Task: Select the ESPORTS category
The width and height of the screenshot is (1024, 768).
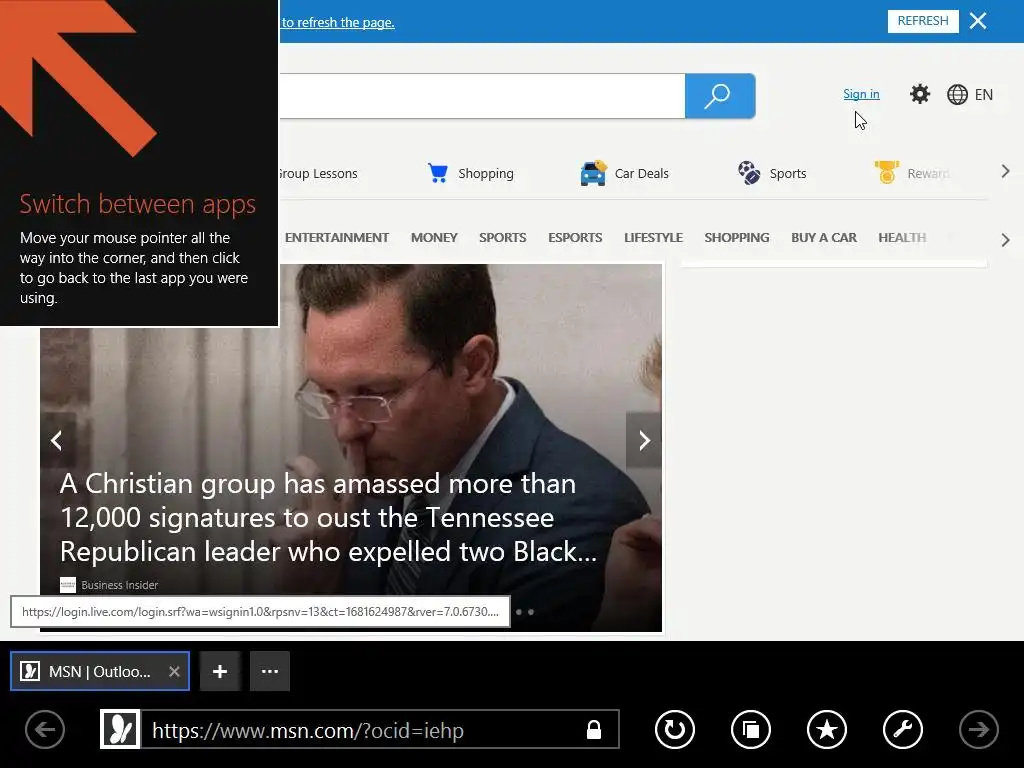Action: [x=575, y=238]
